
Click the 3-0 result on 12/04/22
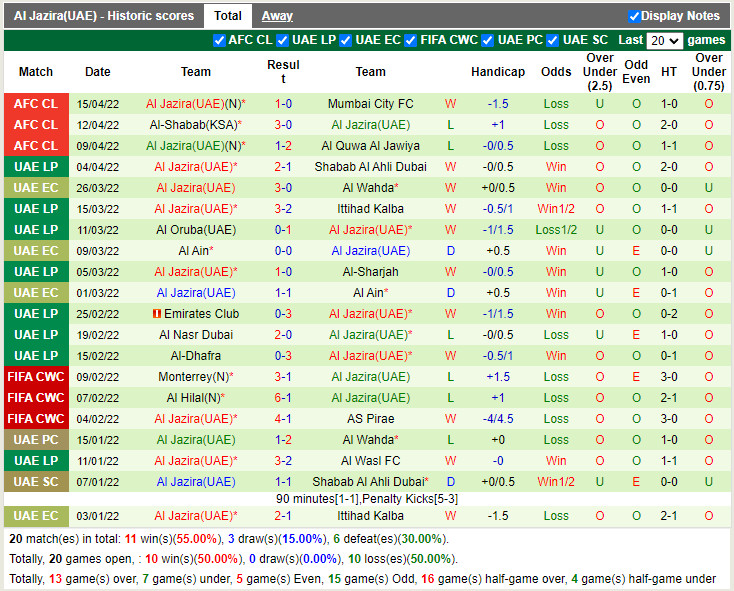click(283, 125)
